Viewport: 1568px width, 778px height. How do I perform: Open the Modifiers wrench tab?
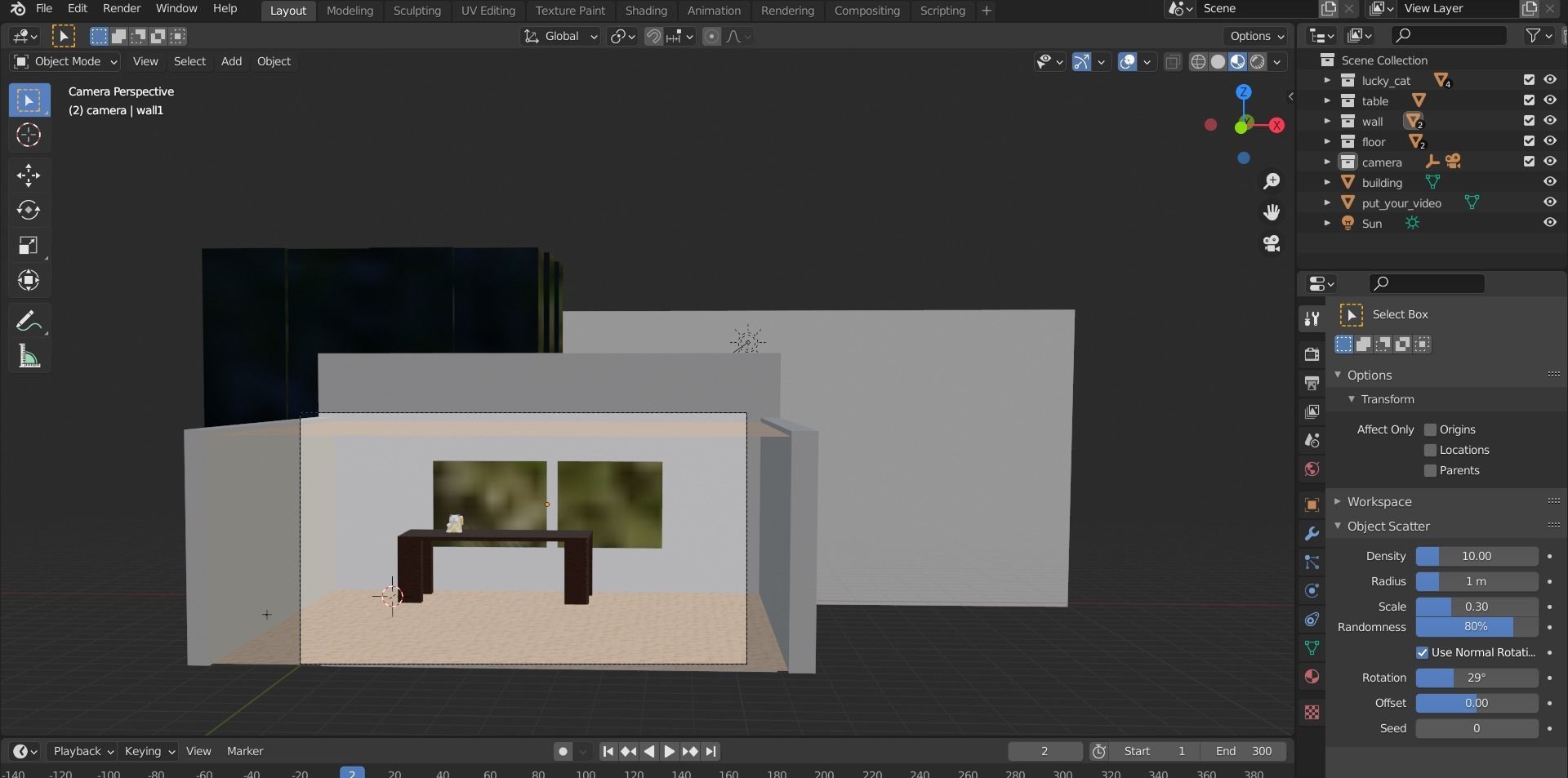coord(1312,533)
